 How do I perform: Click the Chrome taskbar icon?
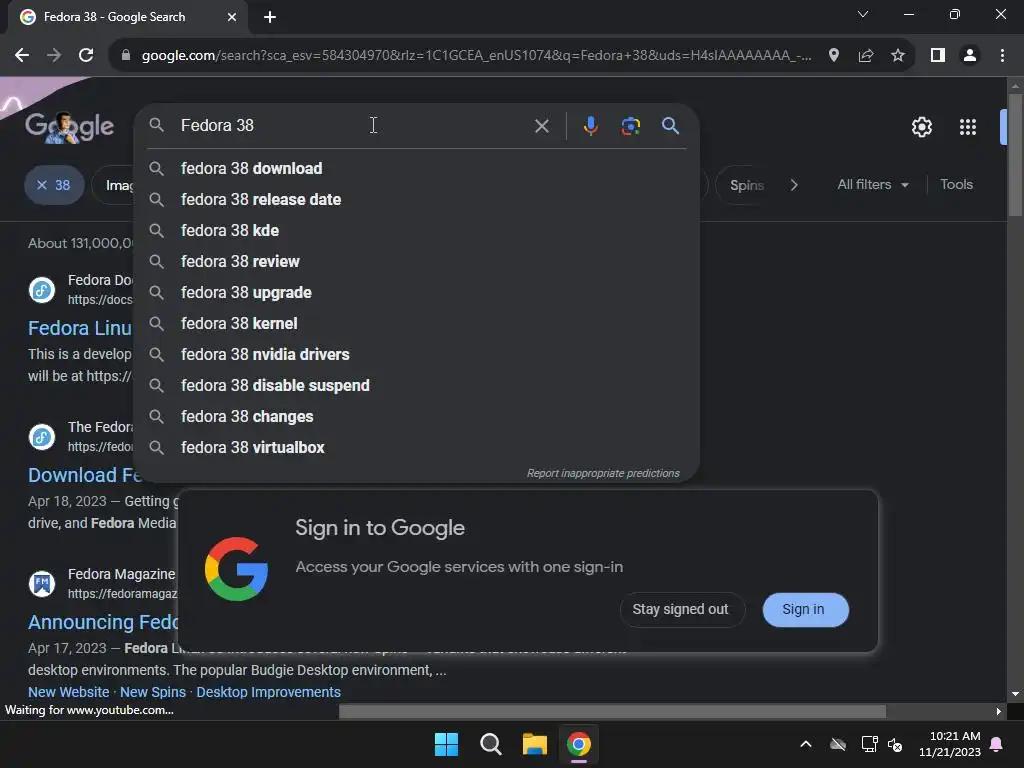tap(579, 744)
